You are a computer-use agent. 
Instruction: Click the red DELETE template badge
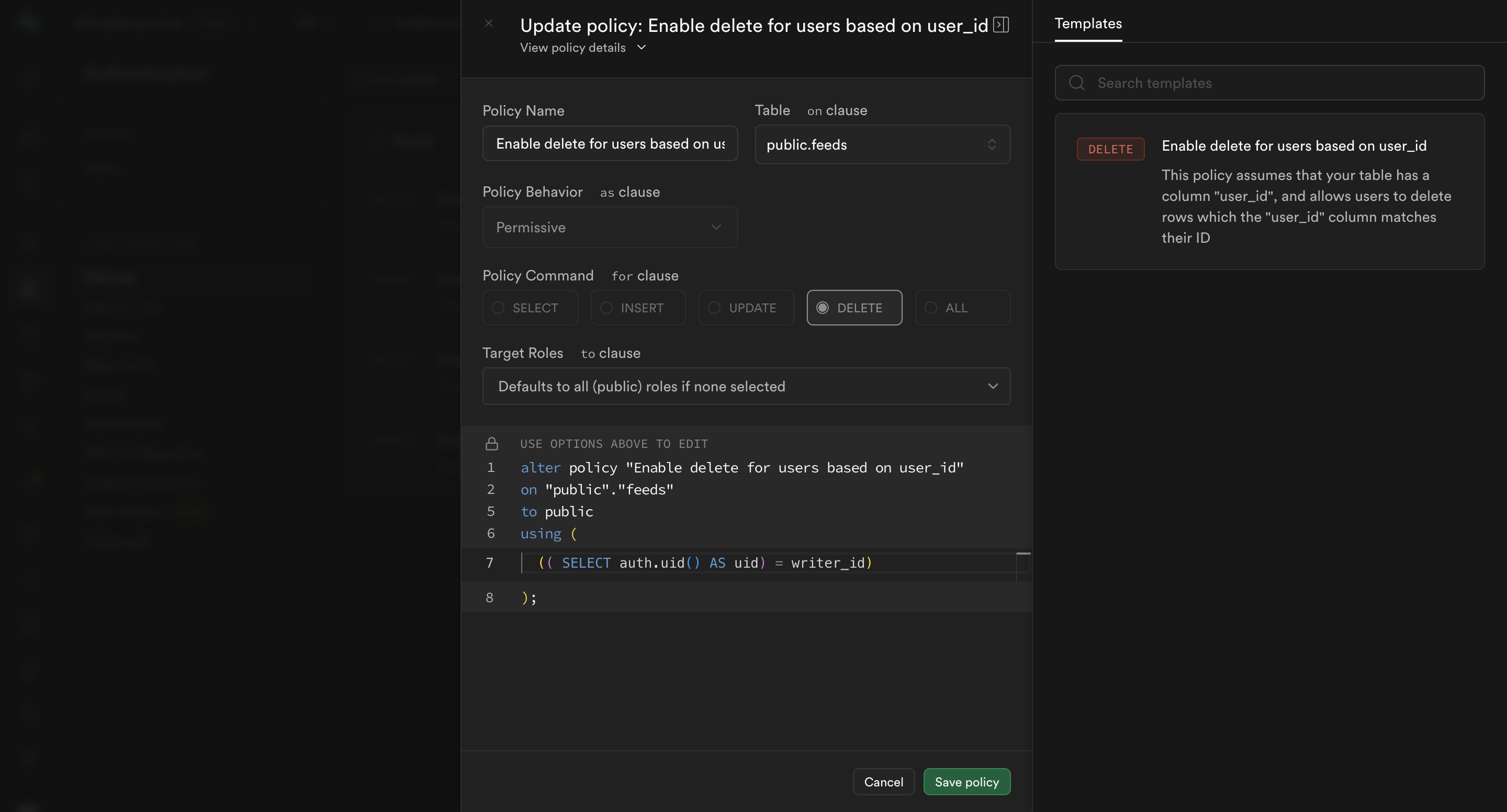[1110, 149]
